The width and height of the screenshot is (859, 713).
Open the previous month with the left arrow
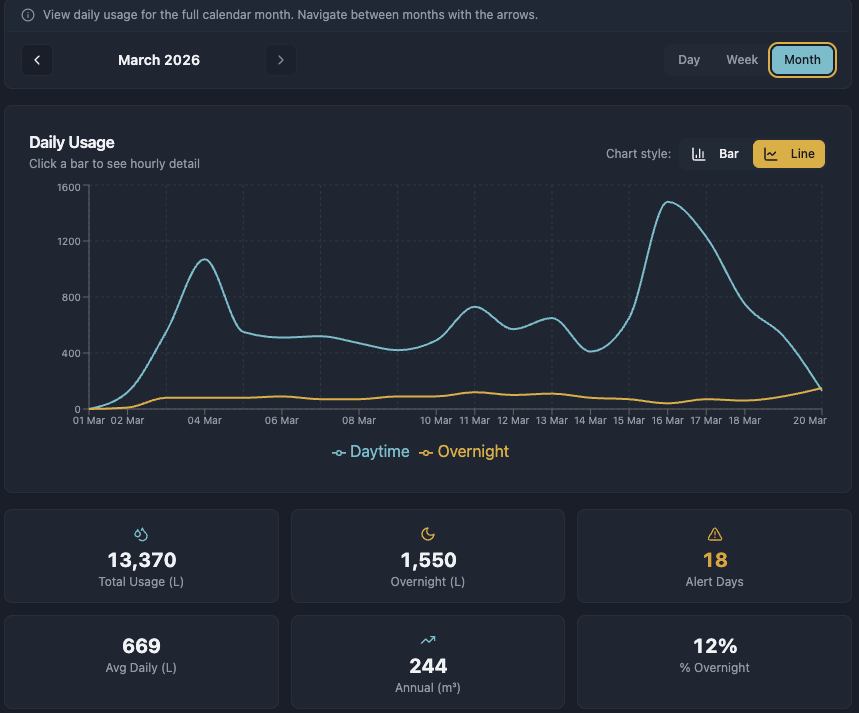pyautogui.click(x=37, y=60)
